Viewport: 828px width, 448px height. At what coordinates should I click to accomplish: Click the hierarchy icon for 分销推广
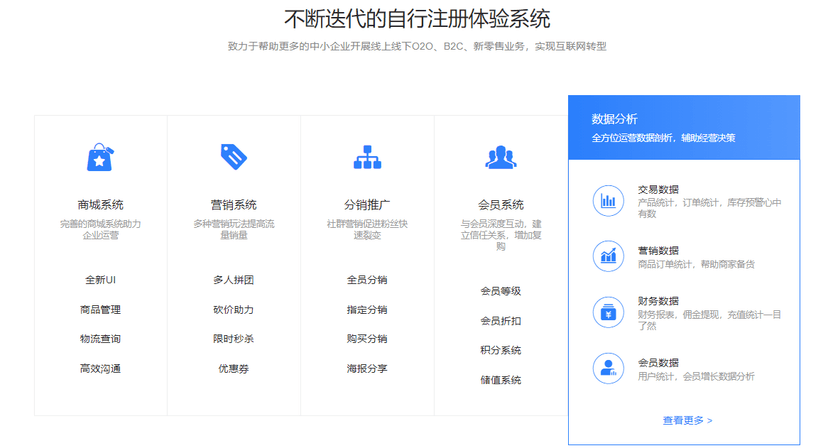[367, 157]
